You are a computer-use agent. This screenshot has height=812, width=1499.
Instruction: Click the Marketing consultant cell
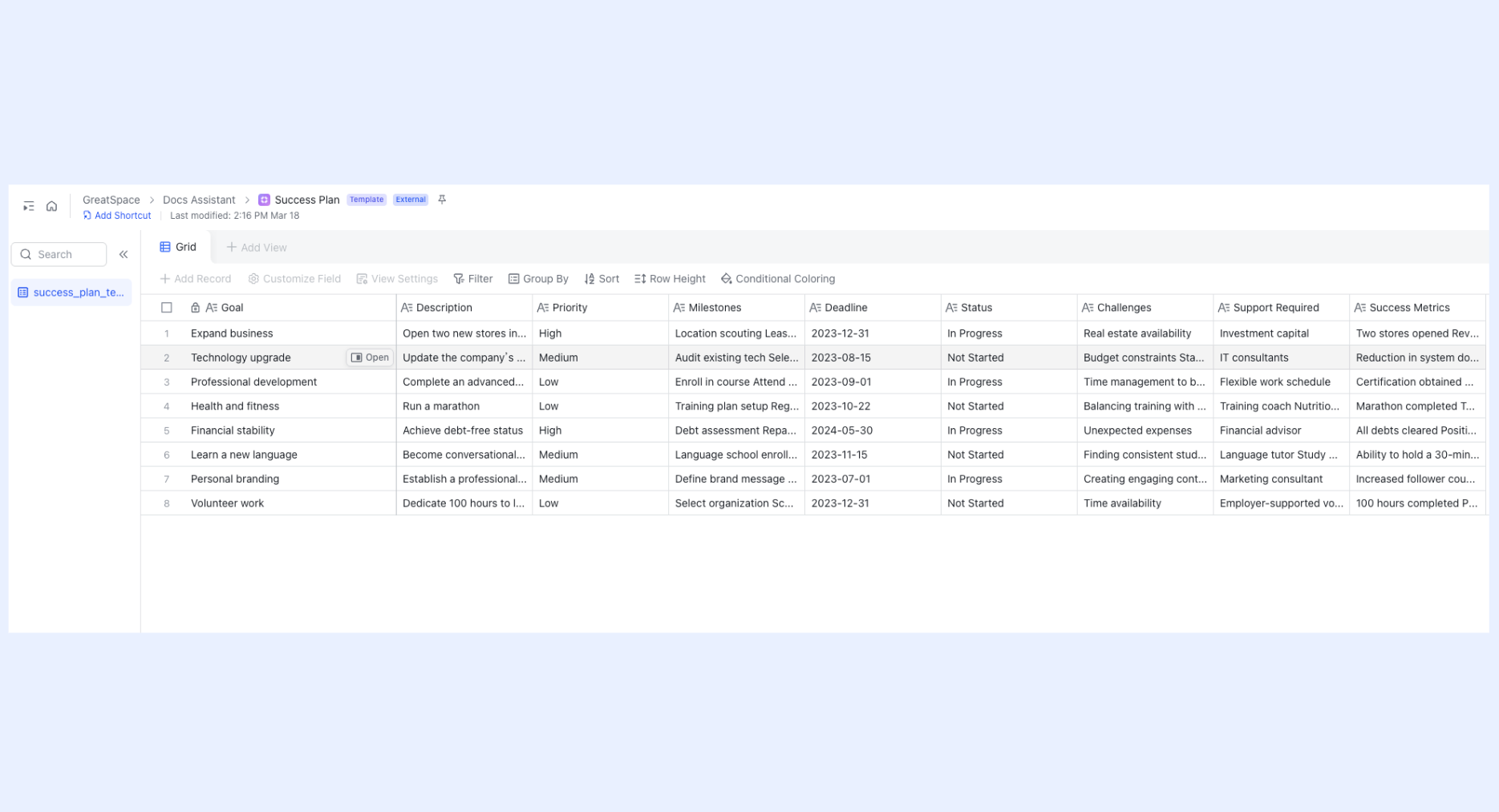(1282, 479)
